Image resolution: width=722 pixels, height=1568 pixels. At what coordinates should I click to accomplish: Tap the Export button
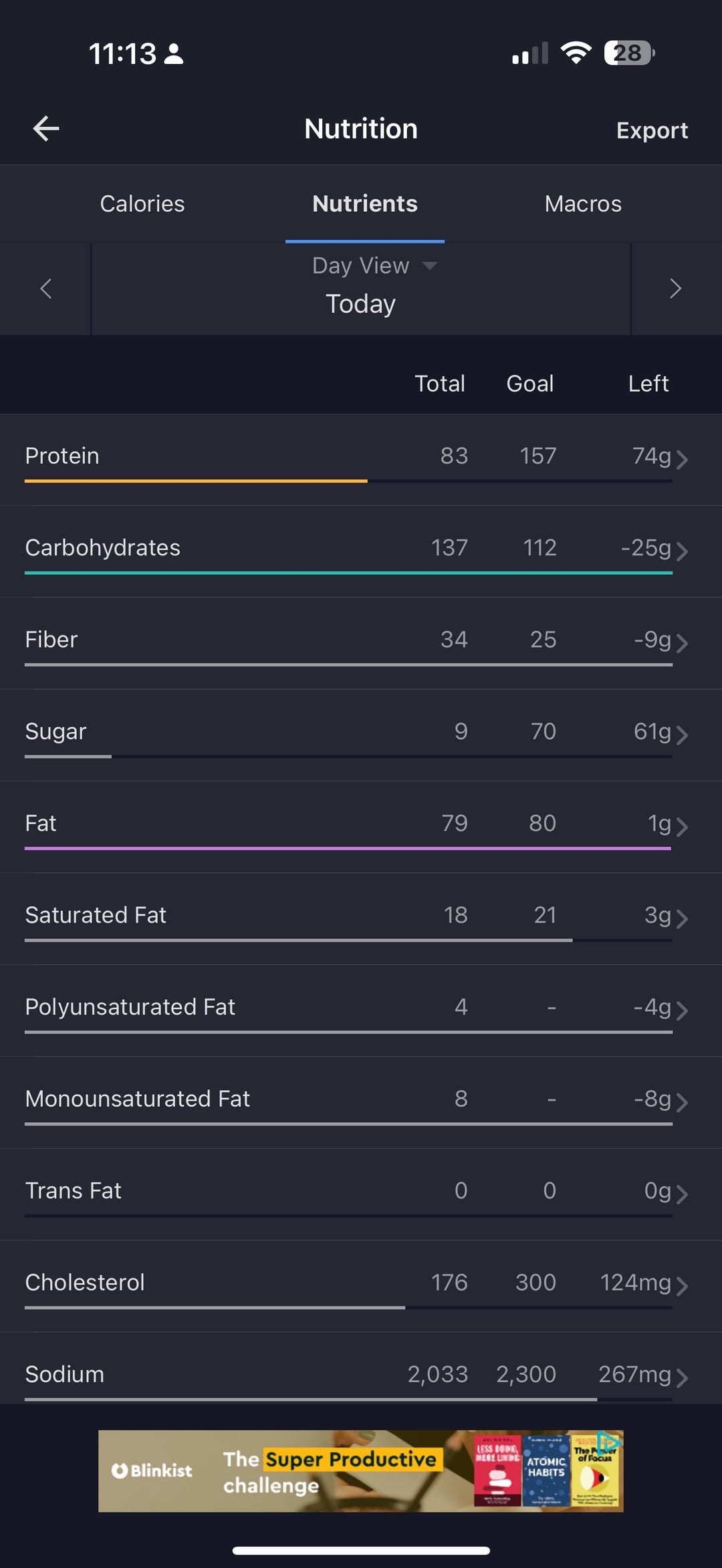click(x=652, y=130)
